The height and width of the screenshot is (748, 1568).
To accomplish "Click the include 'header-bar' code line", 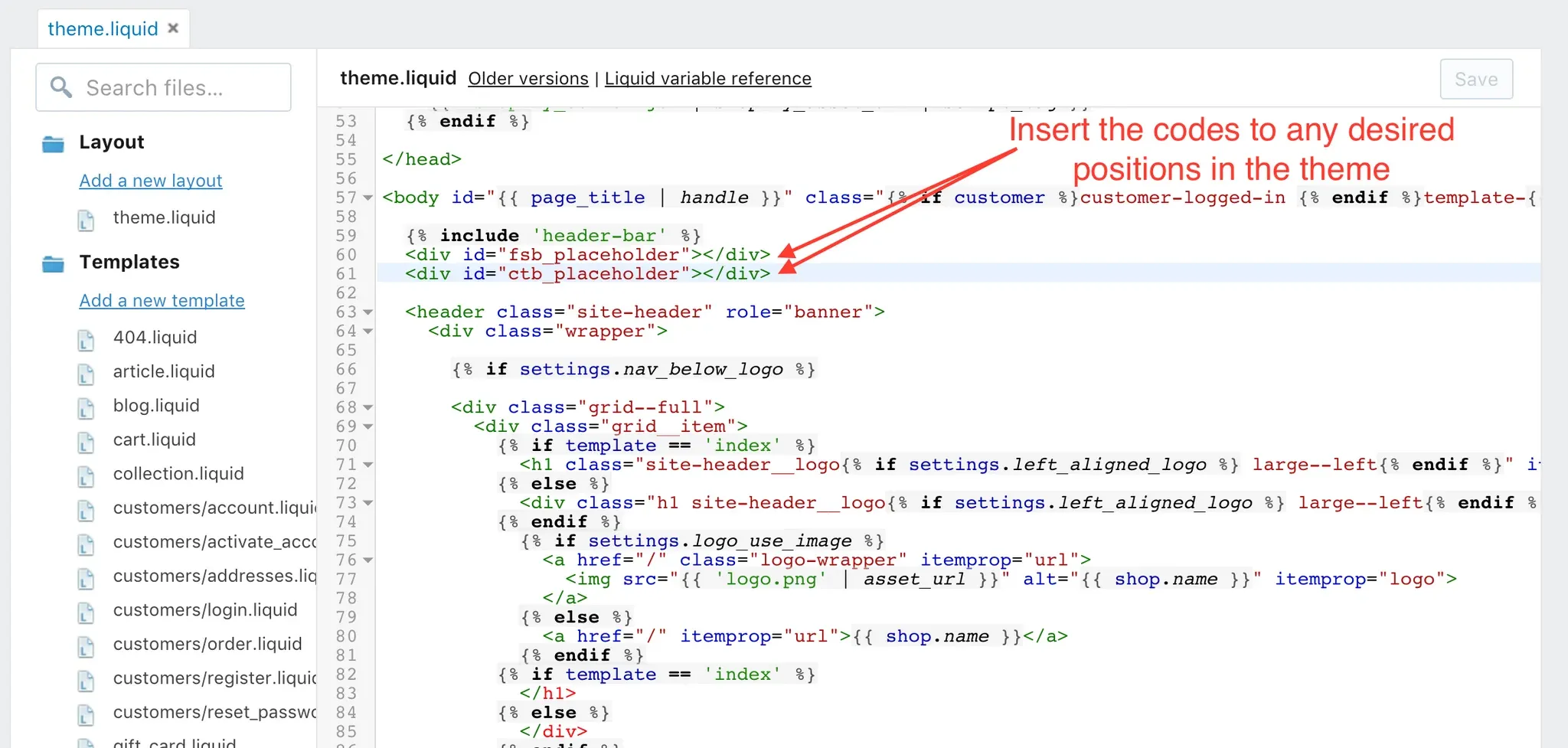I will point(554,235).
